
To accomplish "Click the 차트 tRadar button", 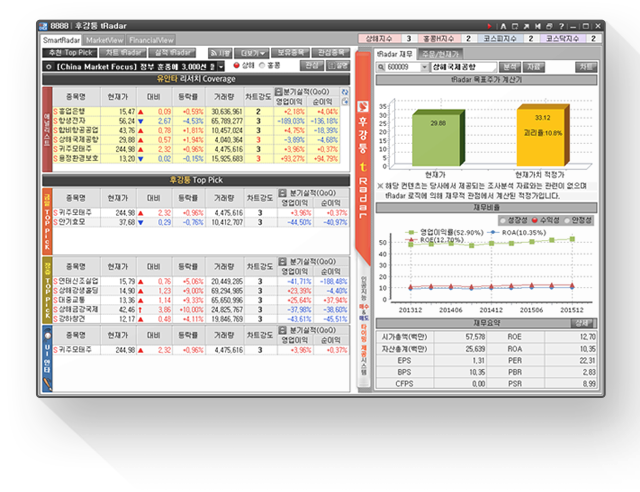I will [123, 53].
